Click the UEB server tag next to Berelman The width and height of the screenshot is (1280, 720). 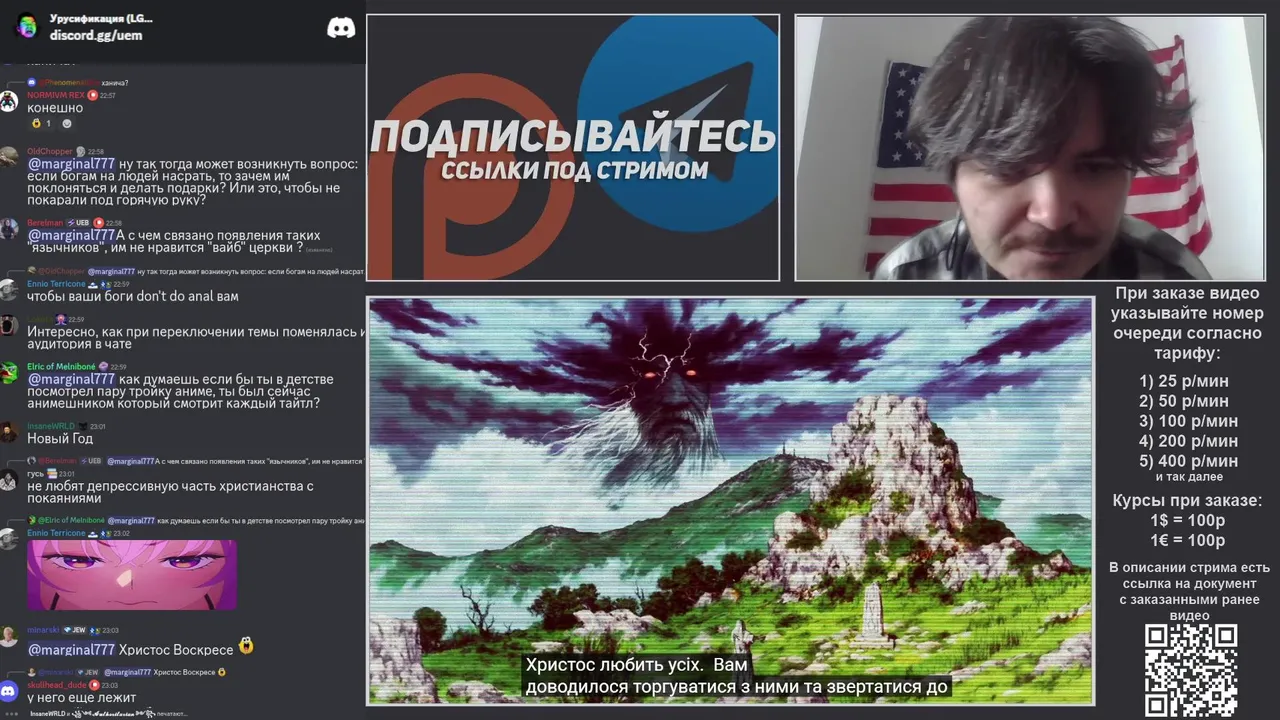point(80,223)
